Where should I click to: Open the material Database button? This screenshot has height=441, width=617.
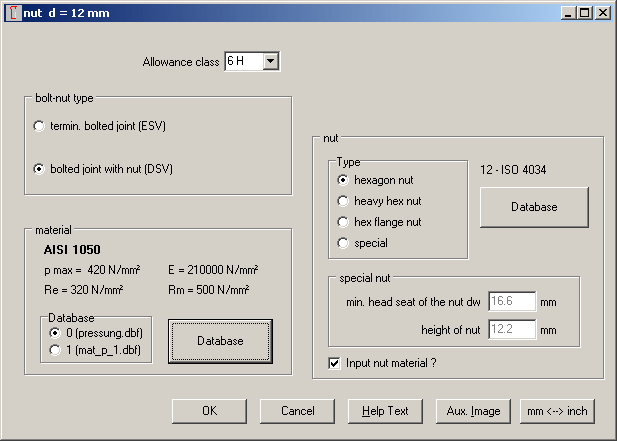coord(220,341)
